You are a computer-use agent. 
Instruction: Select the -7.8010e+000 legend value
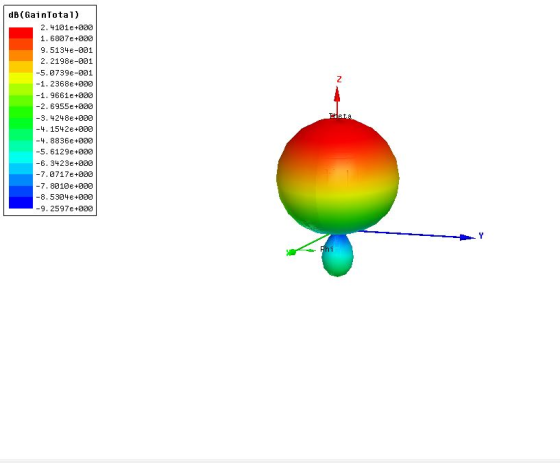click(65, 186)
